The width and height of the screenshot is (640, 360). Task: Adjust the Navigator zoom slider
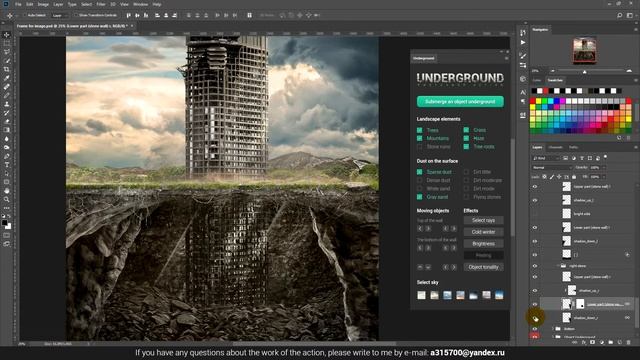tap(584, 71)
